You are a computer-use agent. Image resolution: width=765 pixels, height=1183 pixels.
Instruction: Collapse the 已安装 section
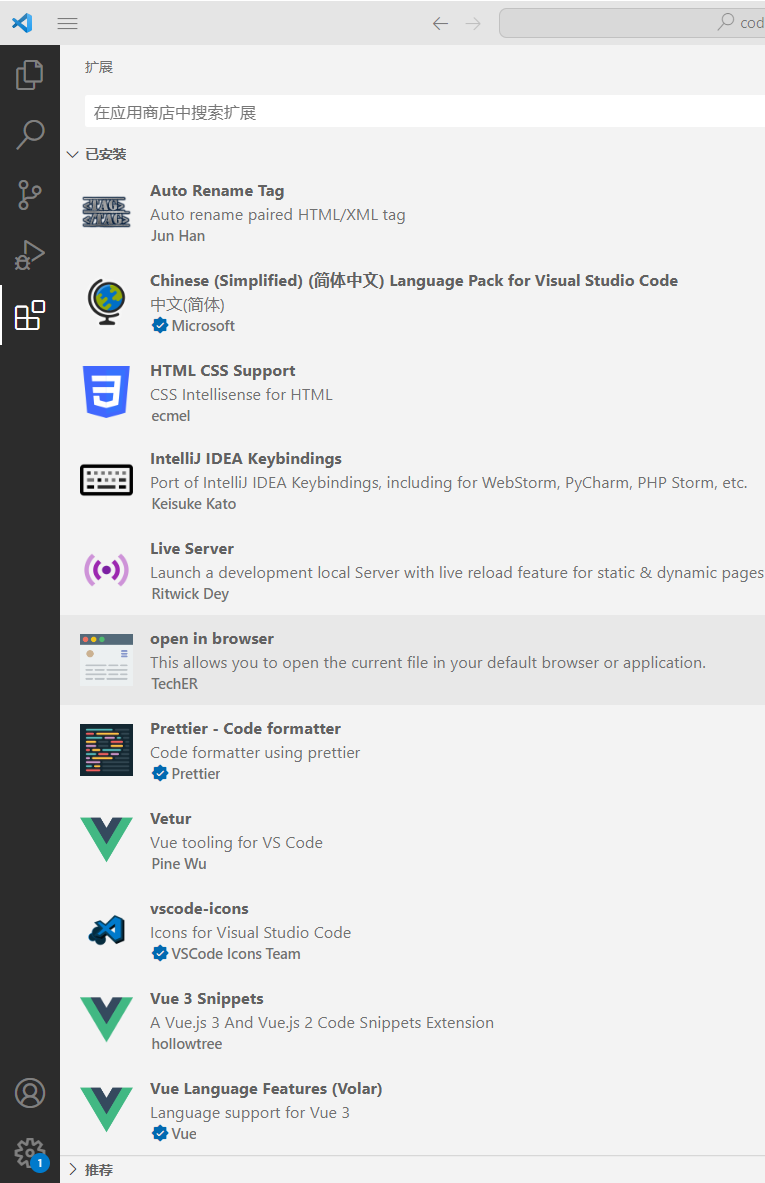(72, 155)
